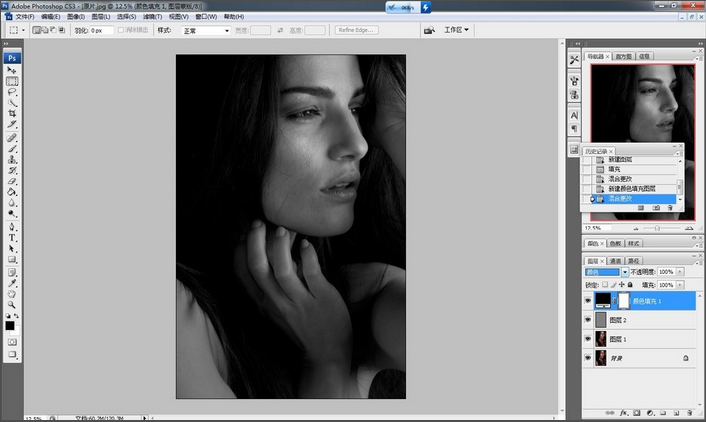Select the Brush tool
The height and width of the screenshot is (422, 706).
(x=12, y=149)
